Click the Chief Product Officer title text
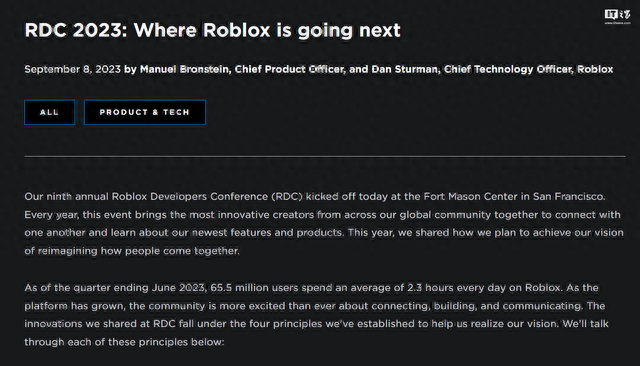Image resolution: width=640 pixels, height=366 pixels. tap(289, 69)
